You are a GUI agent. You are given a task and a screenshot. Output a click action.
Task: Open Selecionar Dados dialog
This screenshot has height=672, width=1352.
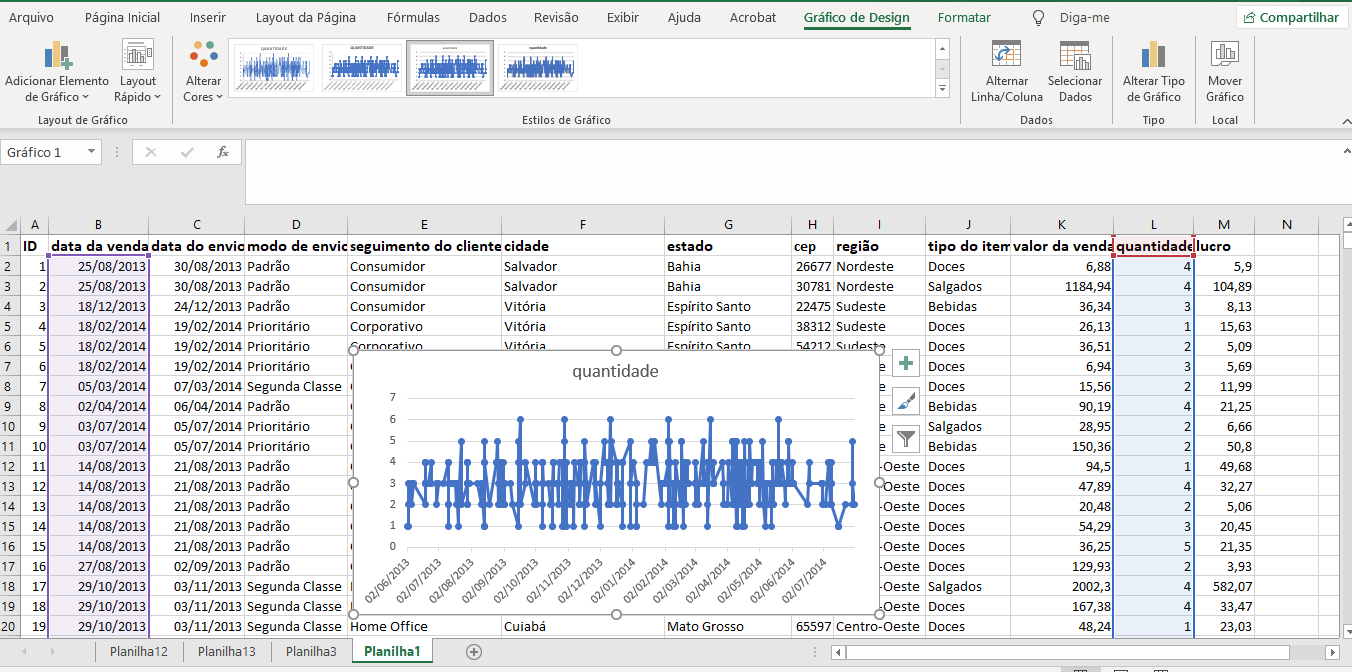(1075, 72)
